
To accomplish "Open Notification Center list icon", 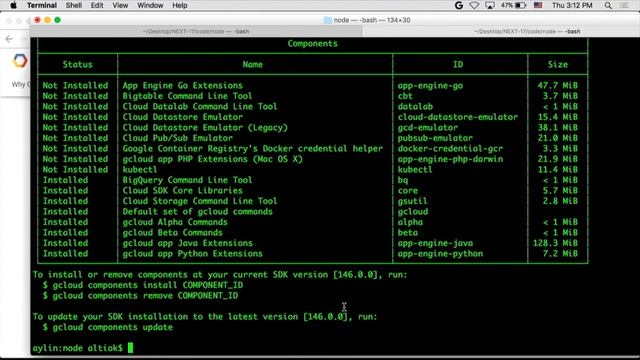I will [x=624, y=5].
